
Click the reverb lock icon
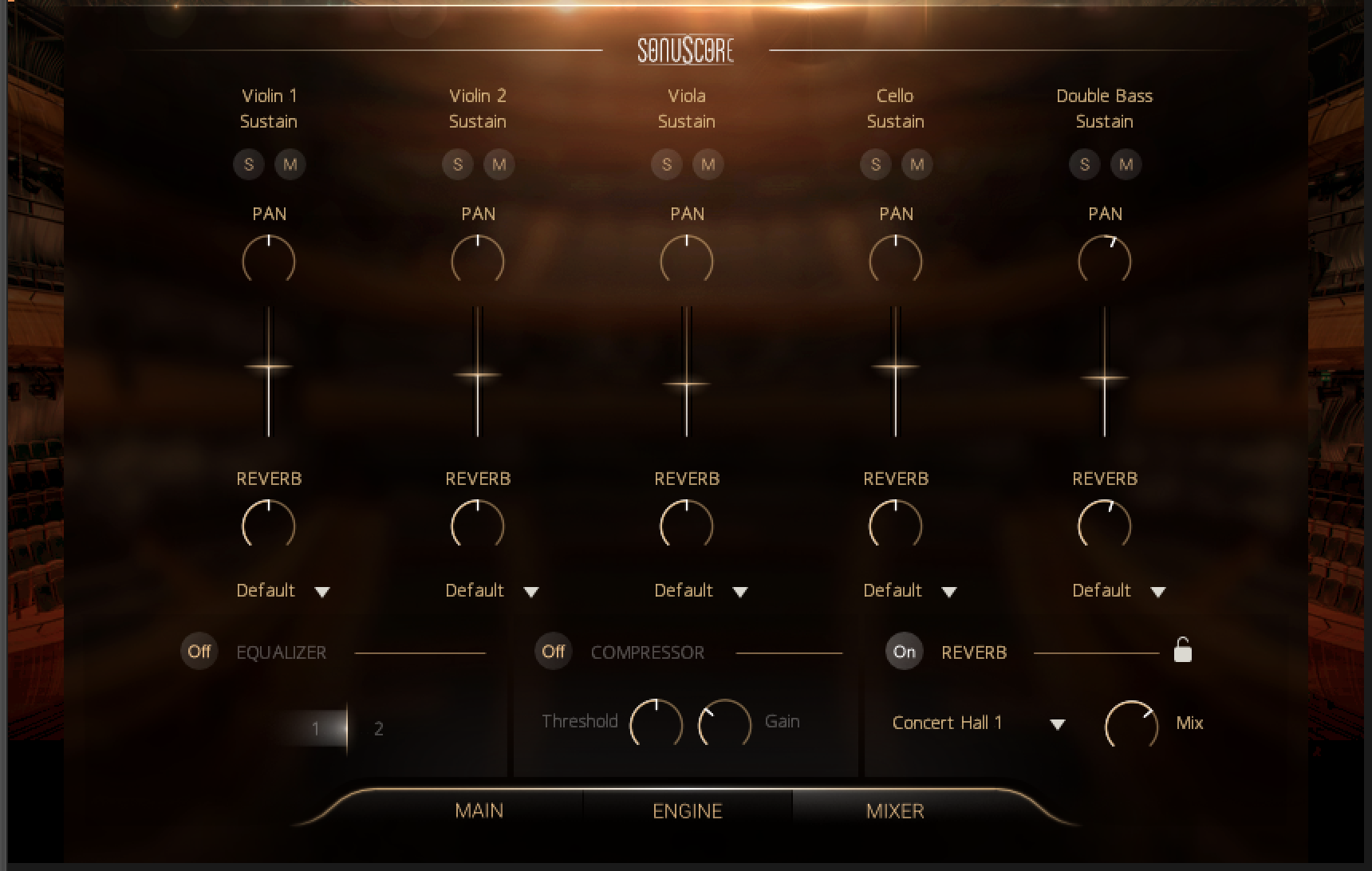click(1182, 651)
